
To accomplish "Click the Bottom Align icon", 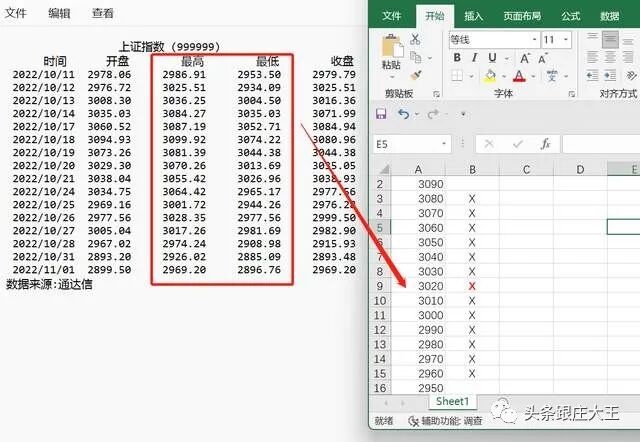I will [629, 40].
